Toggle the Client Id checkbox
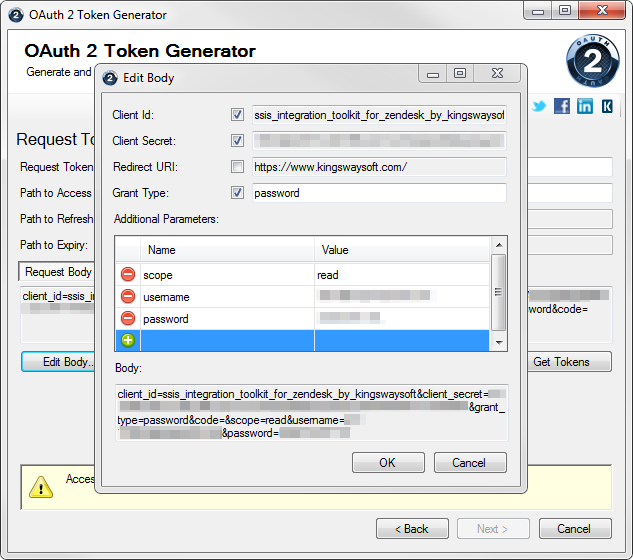Screen dimensions: 633x560 [237, 115]
